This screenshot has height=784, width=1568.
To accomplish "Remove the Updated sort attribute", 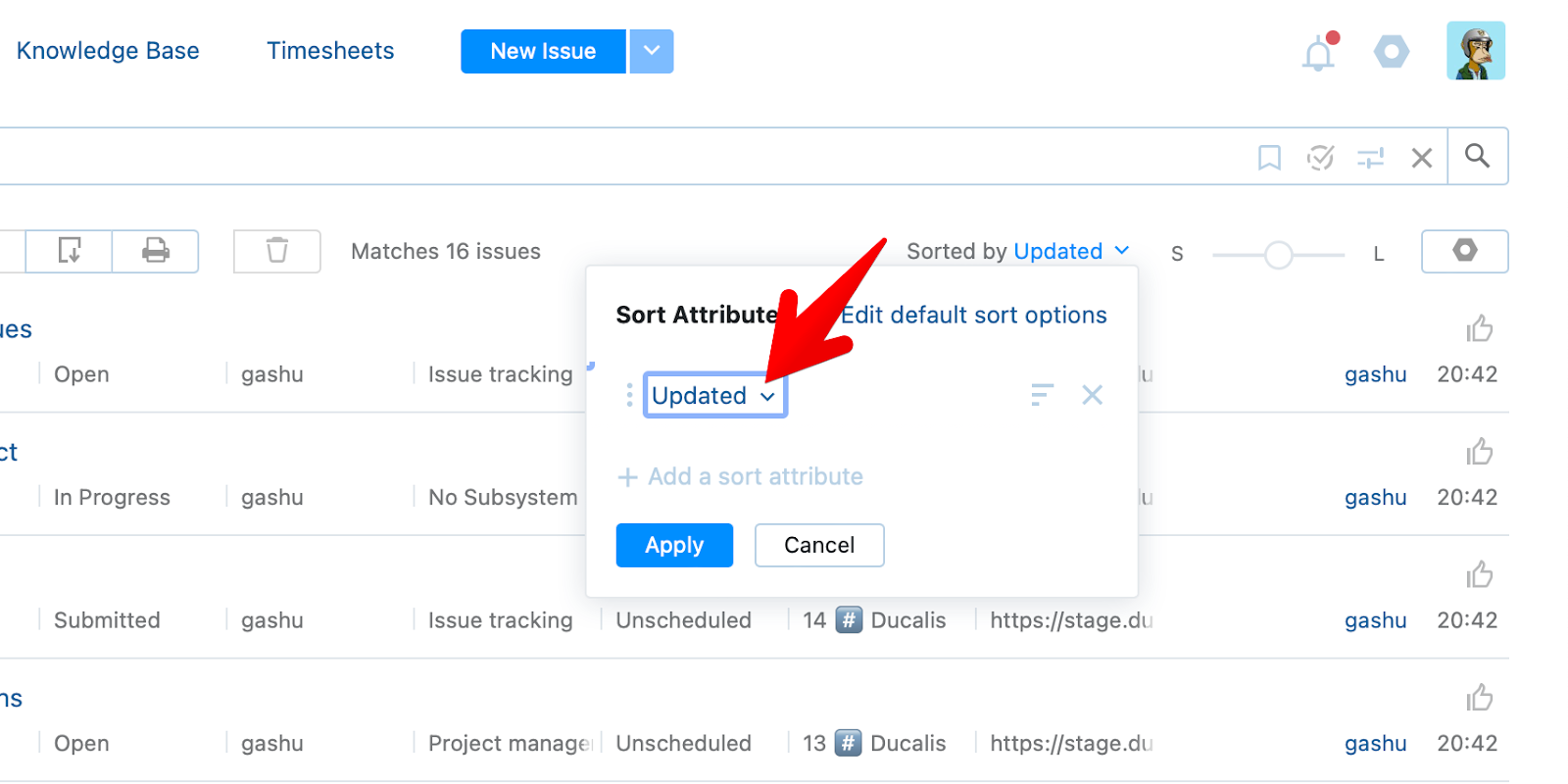I will pos(1092,395).
